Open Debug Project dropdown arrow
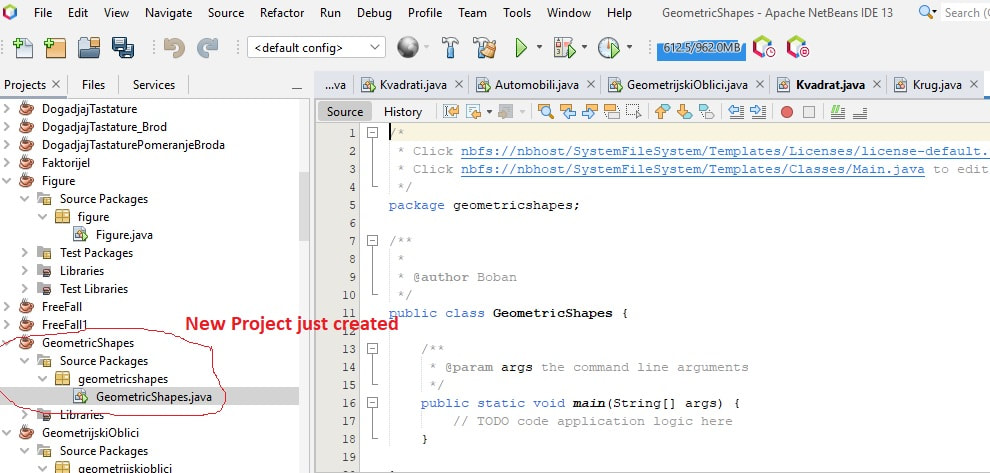This screenshot has width=990, height=473. coord(584,47)
